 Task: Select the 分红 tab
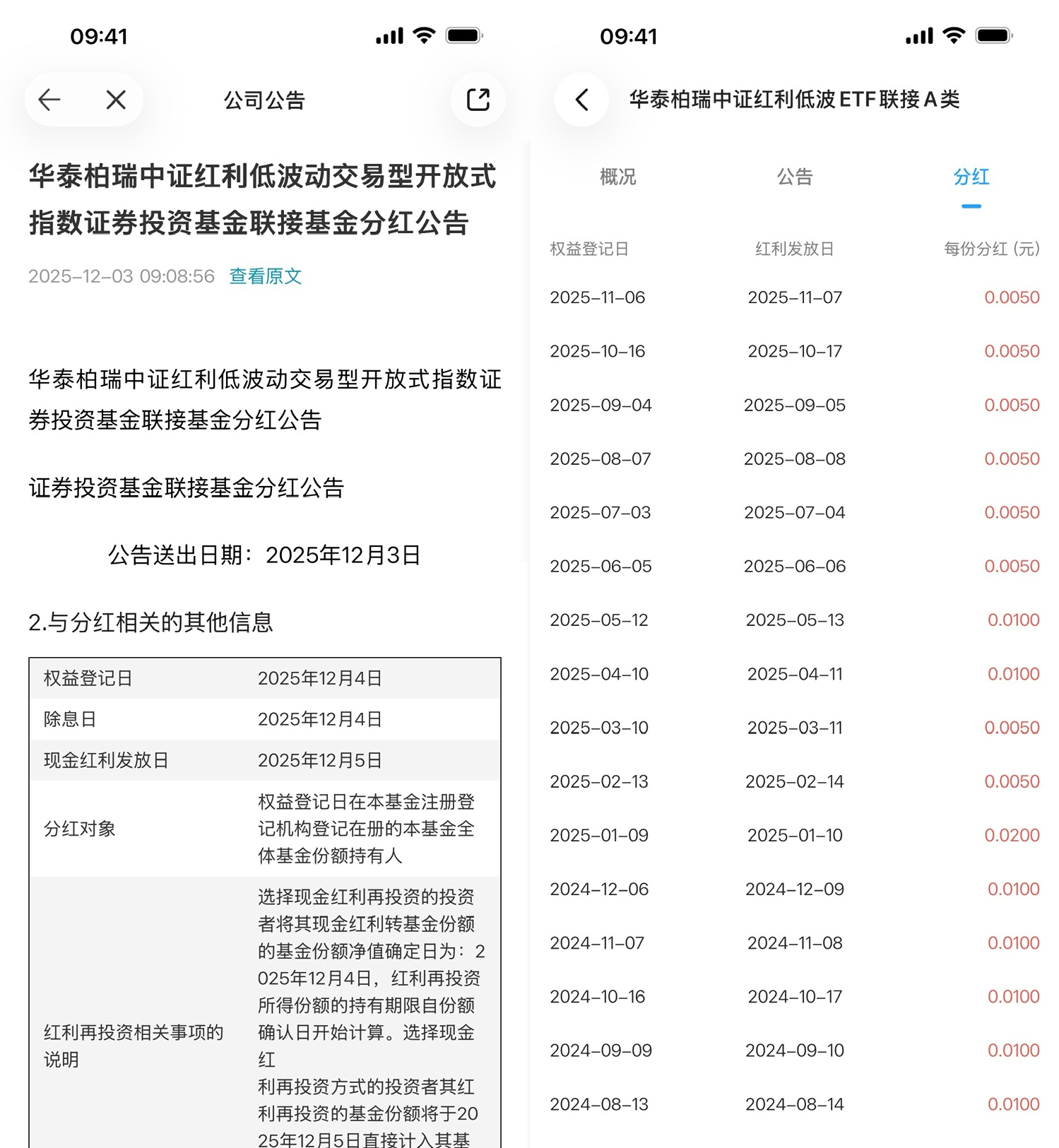[x=971, y=177]
